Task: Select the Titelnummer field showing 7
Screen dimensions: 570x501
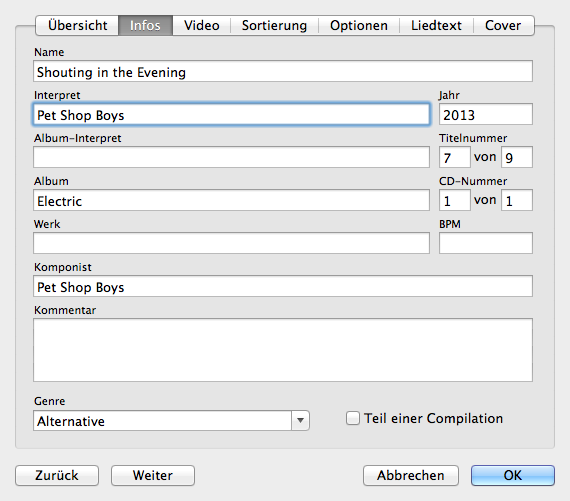Action: (x=454, y=157)
